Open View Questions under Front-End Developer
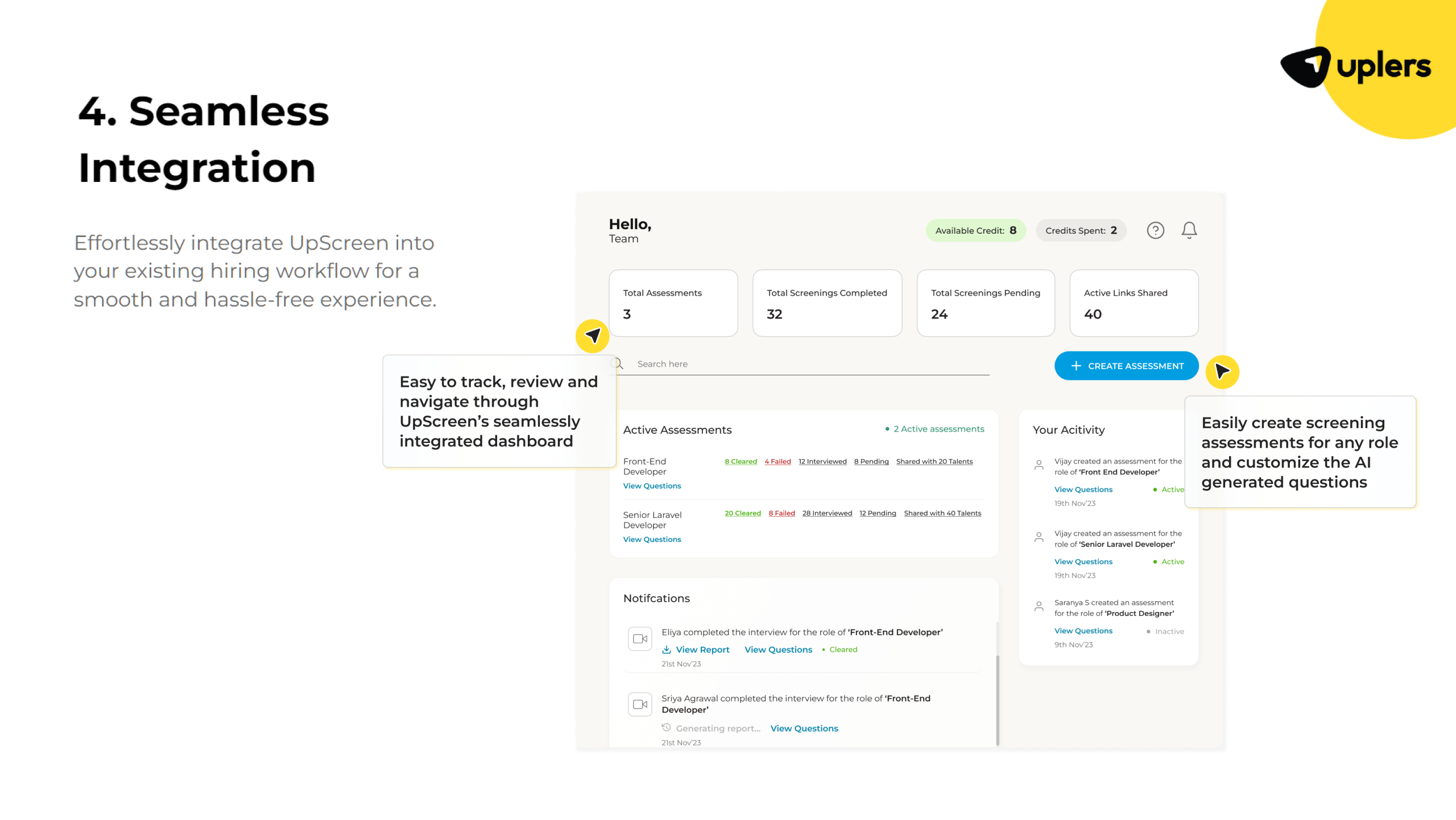This screenshot has width=1456, height=820. (x=652, y=486)
